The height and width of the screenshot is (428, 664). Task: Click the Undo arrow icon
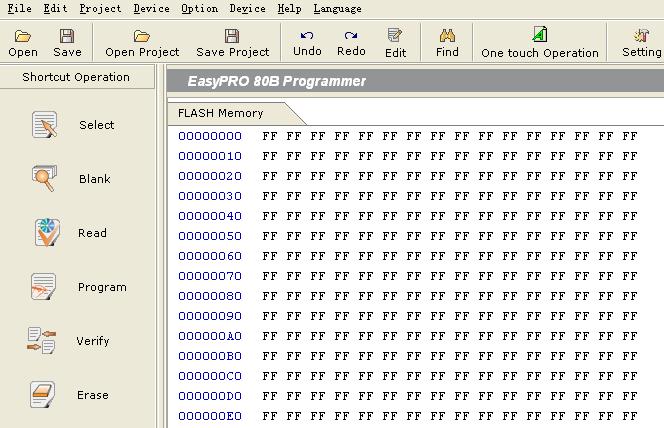pyautogui.click(x=307, y=36)
